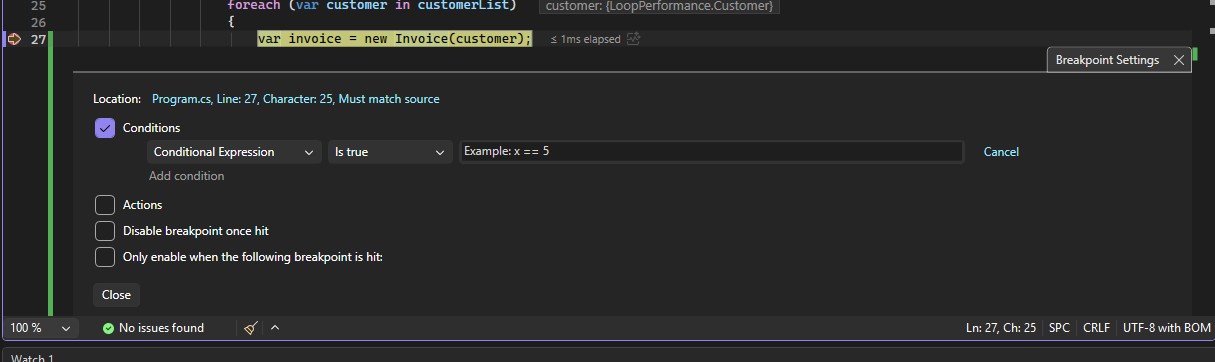This screenshot has height=362, width=1215.
Task: Click the Close button in Breakpoint Settings
Action: pyautogui.click(x=116, y=295)
